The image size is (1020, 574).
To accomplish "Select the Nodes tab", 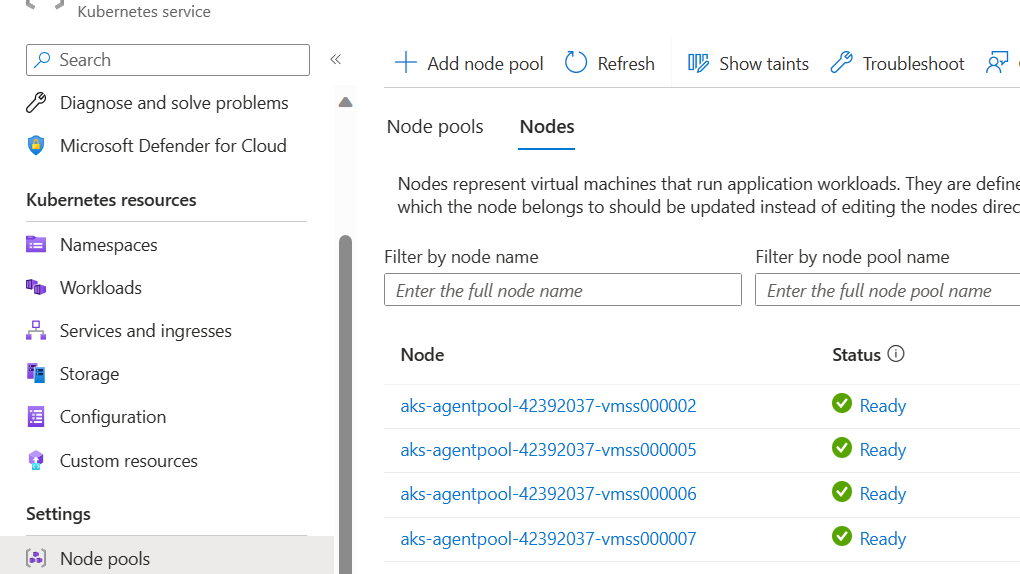I will click(x=546, y=126).
